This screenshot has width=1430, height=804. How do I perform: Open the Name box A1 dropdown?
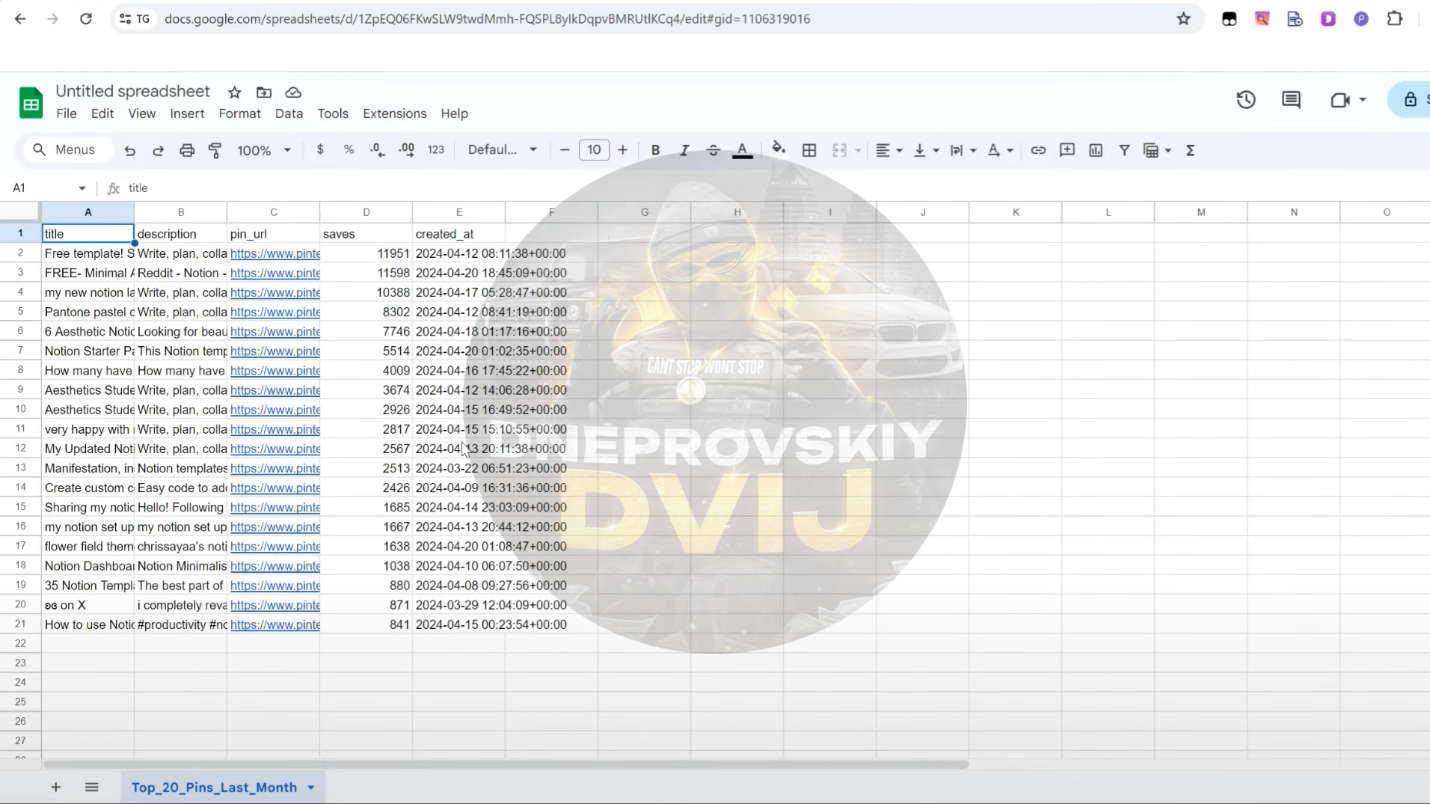pyautogui.click(x=81, y=188)
